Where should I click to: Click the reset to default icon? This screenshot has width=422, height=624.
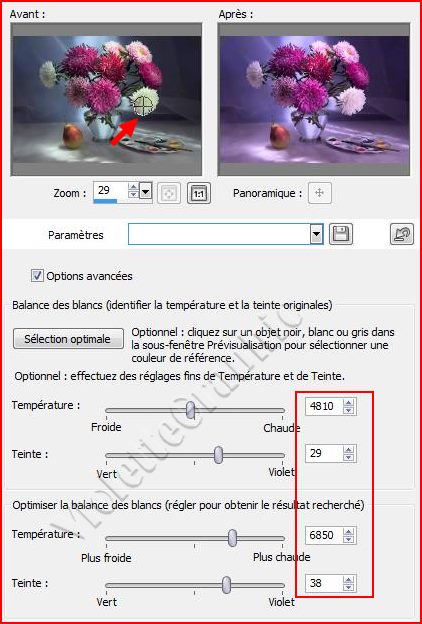401,234
